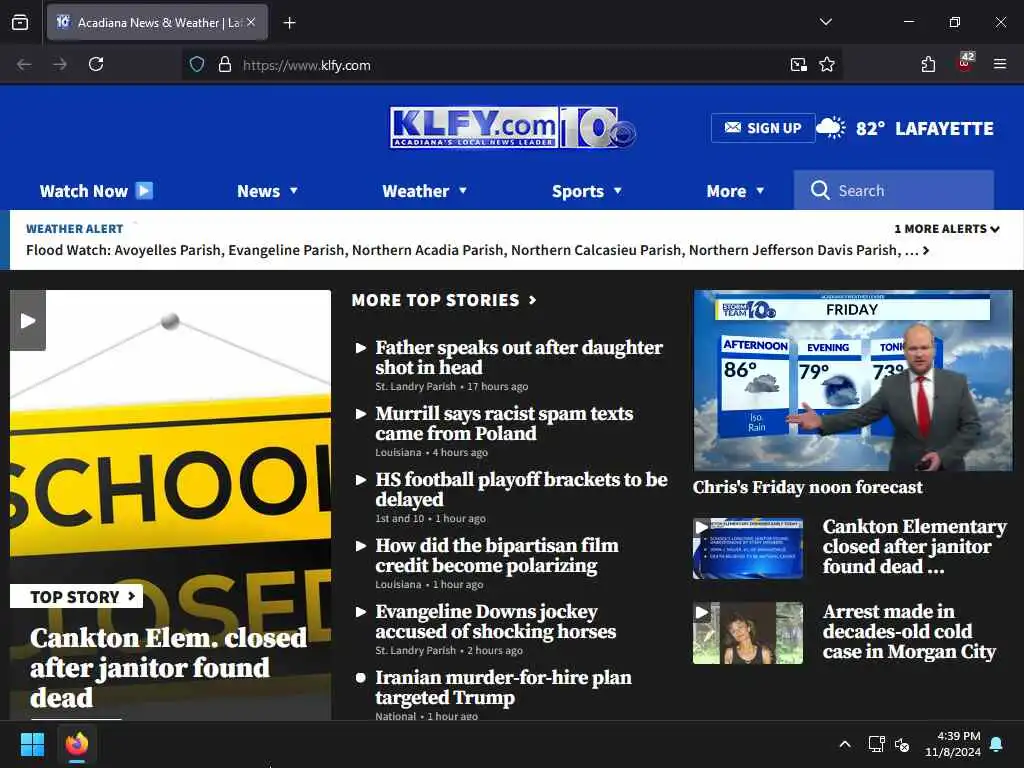Expand the Sports dropdown arrow
This screenshot has height=768, width=1024.
click(x=618, y=191)
